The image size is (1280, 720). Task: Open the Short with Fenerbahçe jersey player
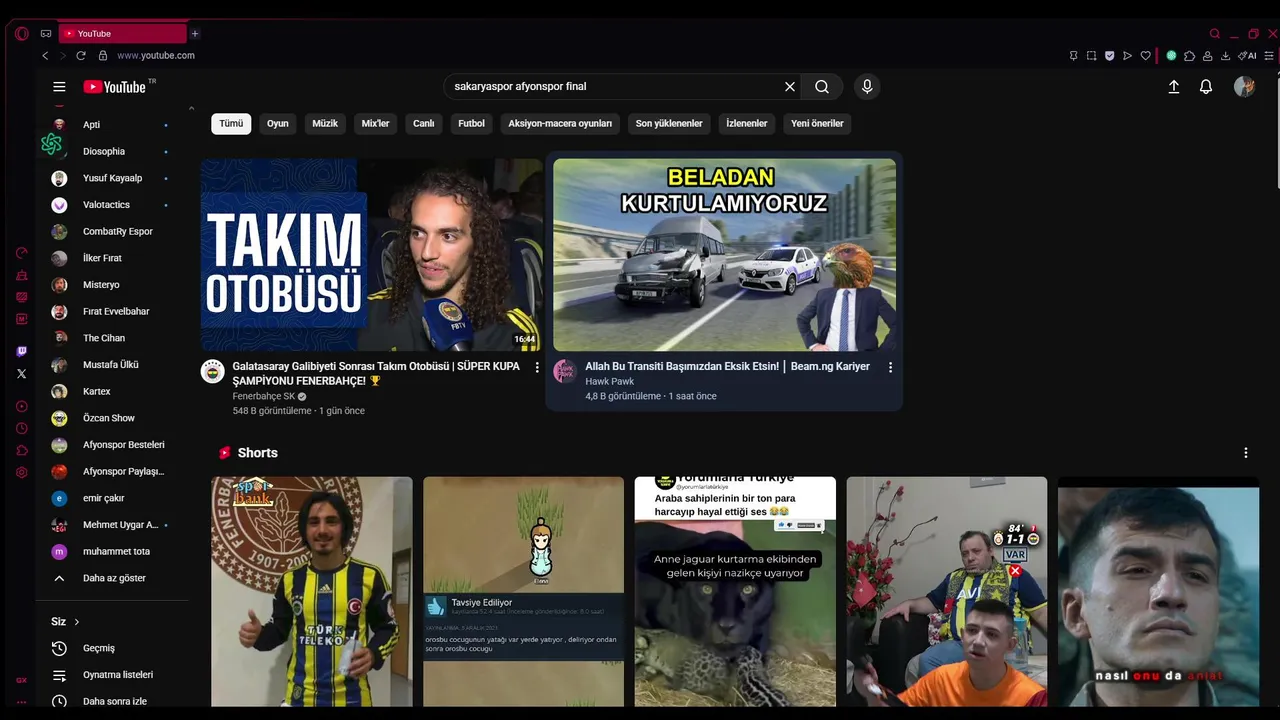click(312, 592)
